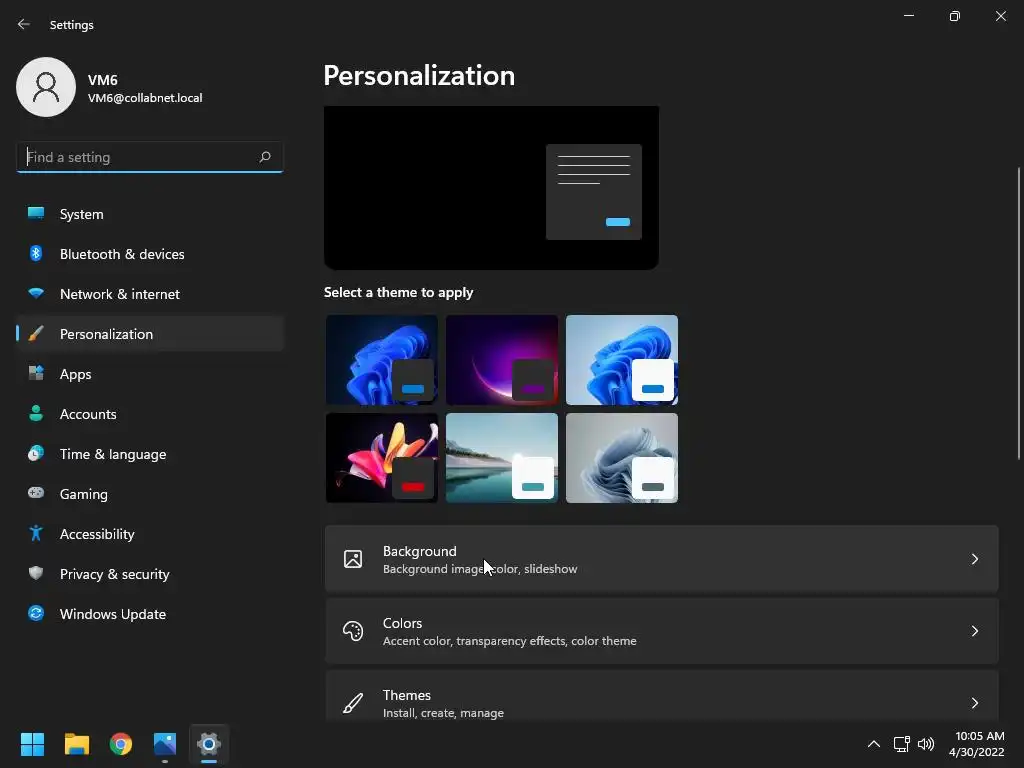Click the VM6 user avatar icon
This screenshot has height=768, width=1024.
46,87
